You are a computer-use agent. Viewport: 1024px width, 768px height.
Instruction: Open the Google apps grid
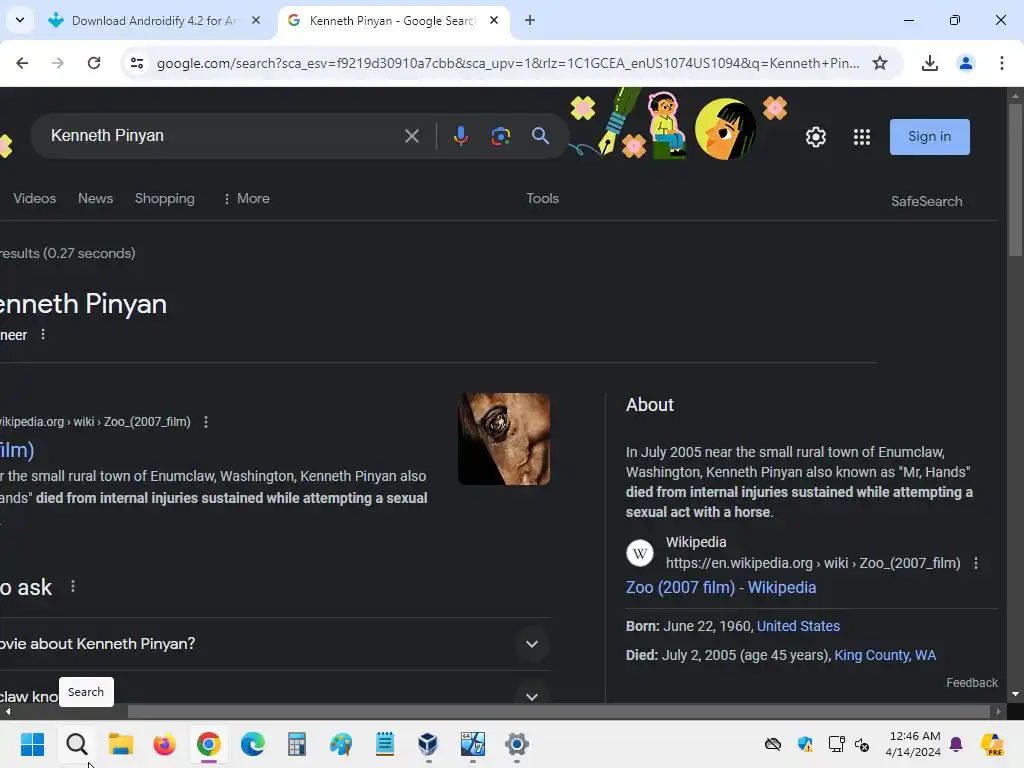tap(861, 136)
